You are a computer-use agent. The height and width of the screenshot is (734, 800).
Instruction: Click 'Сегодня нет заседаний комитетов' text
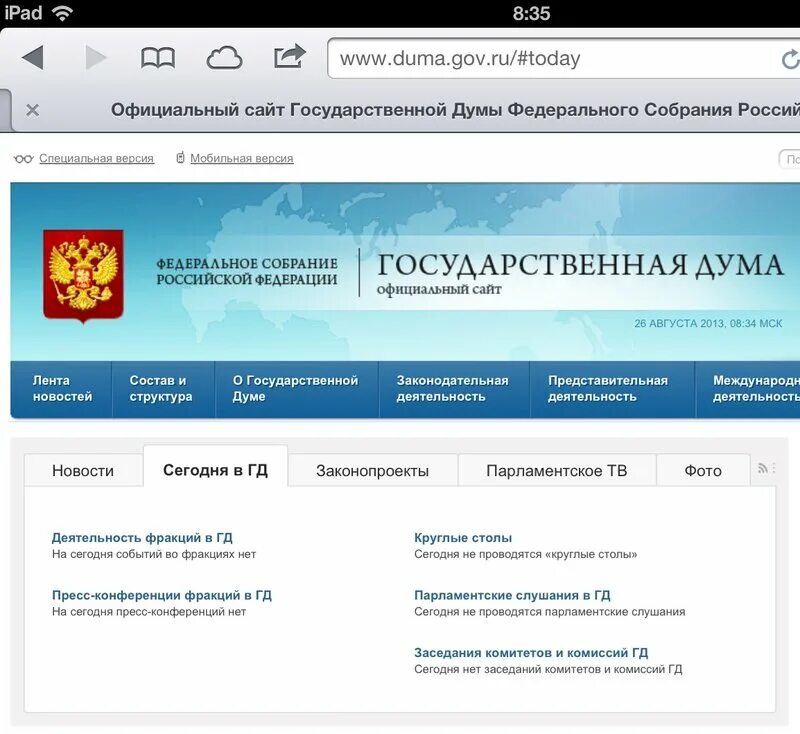[x=548, y=669]
